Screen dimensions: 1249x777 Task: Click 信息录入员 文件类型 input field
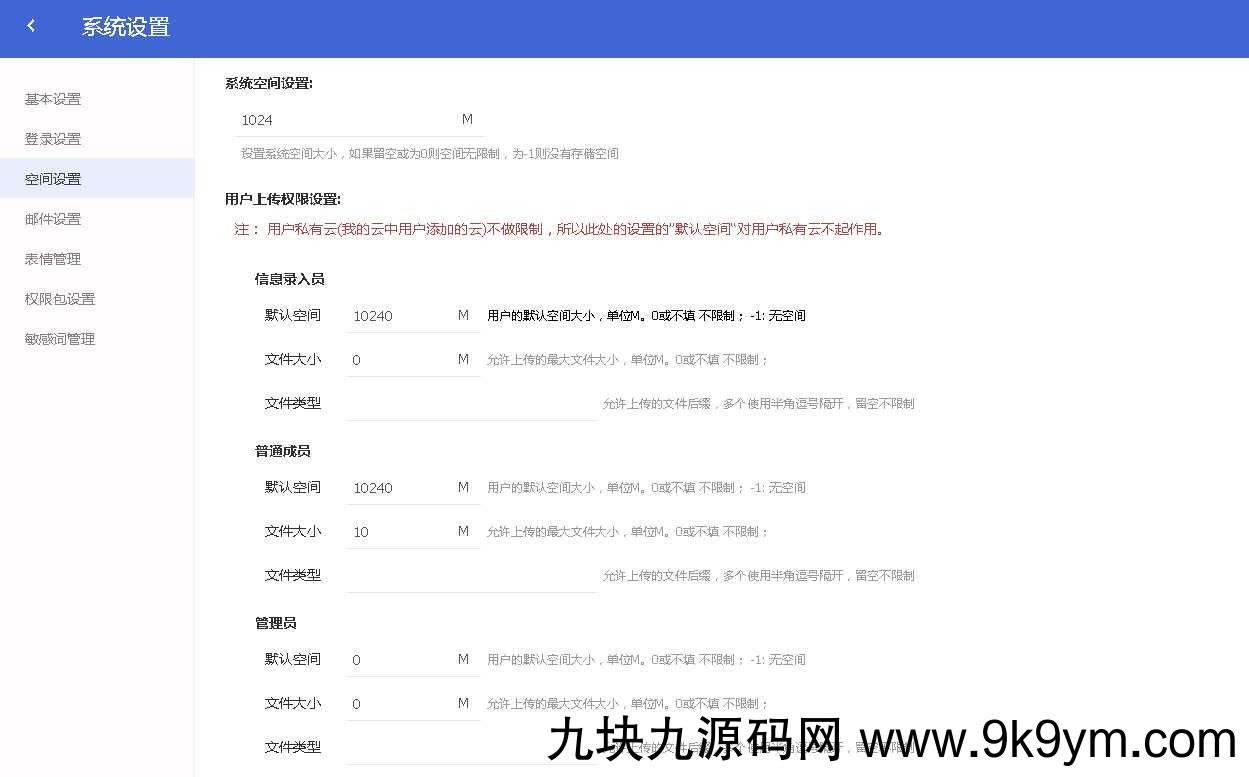470,404
